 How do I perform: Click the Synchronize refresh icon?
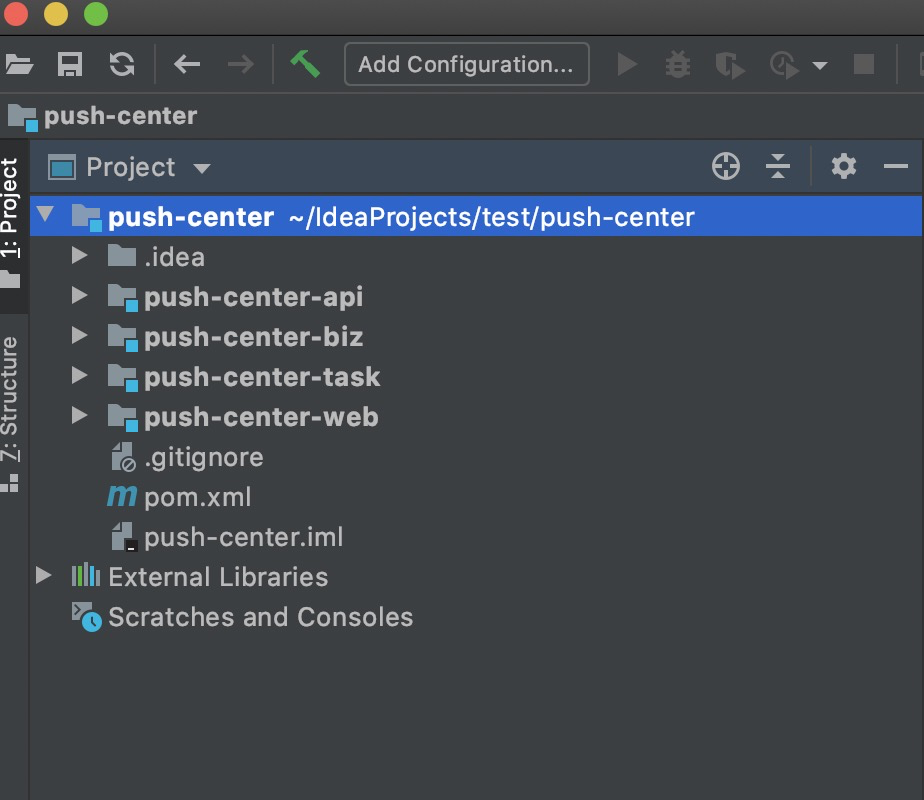122,65
